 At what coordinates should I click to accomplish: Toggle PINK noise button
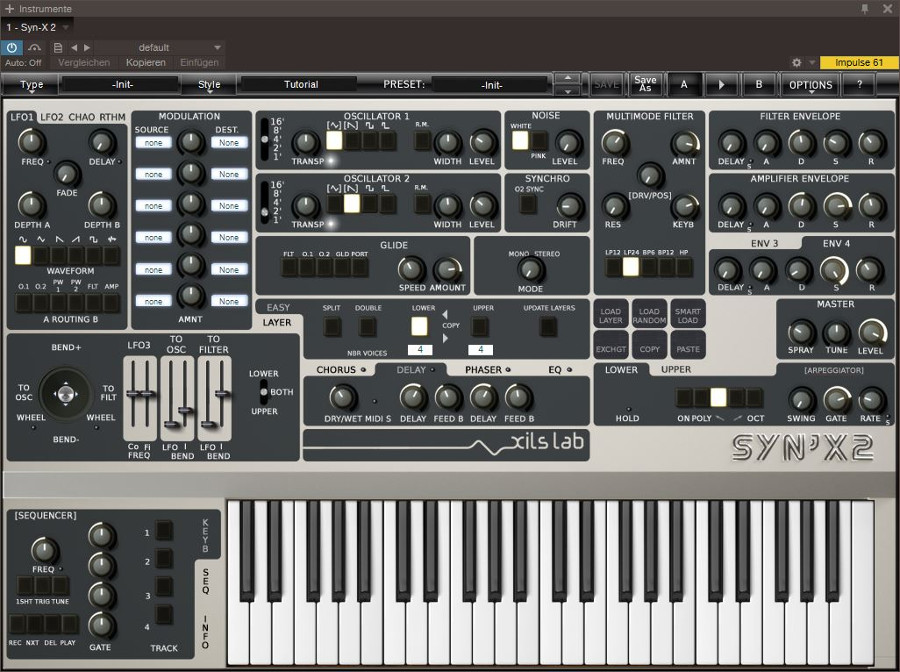538,141
